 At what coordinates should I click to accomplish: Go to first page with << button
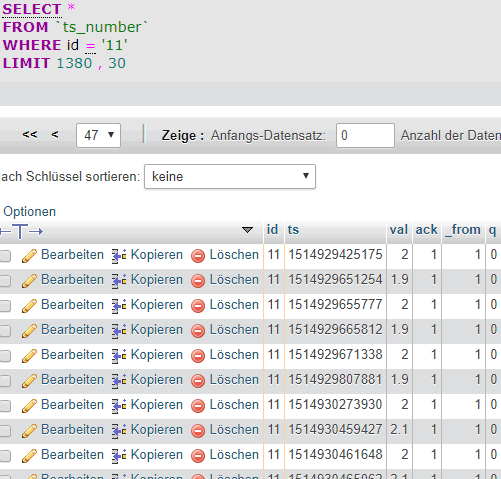point(30,135)
